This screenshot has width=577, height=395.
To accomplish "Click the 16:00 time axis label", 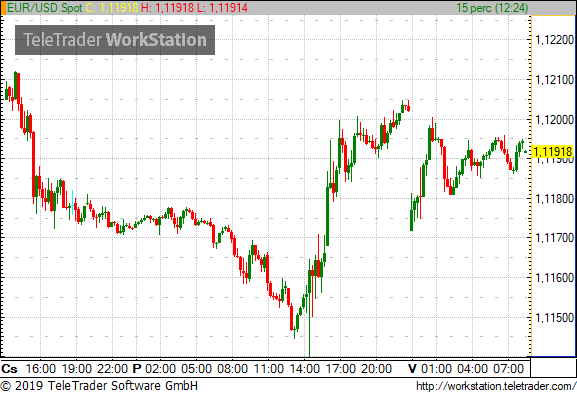I will point(41,368).
